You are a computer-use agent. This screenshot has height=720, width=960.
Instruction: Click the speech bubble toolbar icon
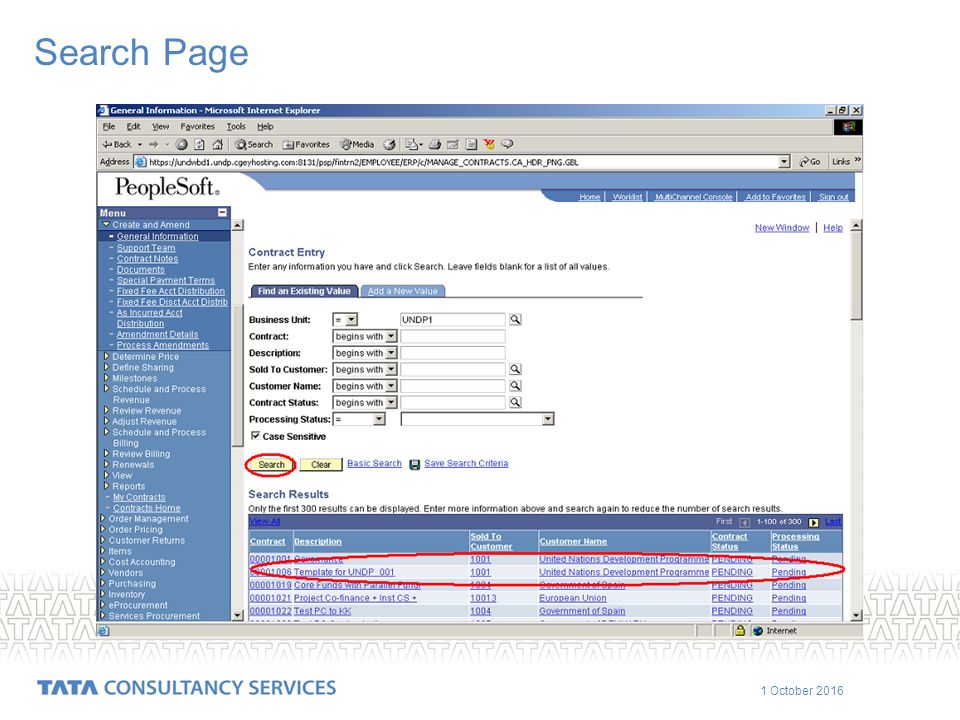pos(507,144)
